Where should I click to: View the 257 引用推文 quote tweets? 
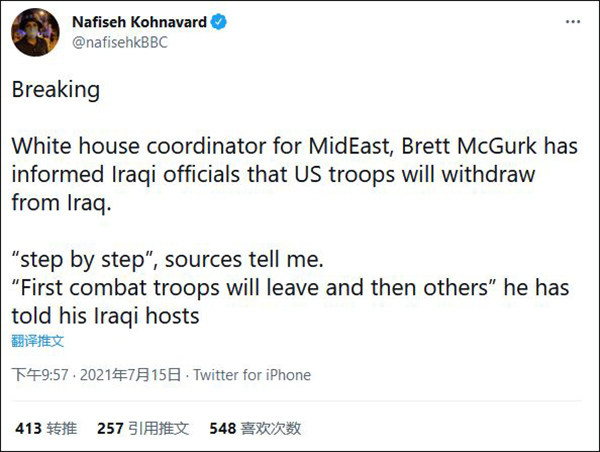pyautogui.click(x=143, y=428)
